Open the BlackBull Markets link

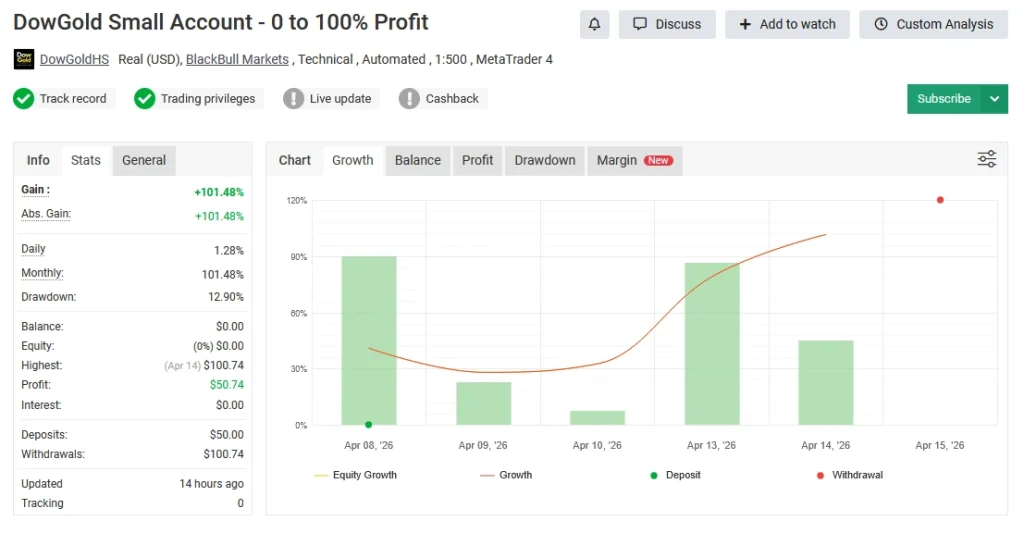237,59
